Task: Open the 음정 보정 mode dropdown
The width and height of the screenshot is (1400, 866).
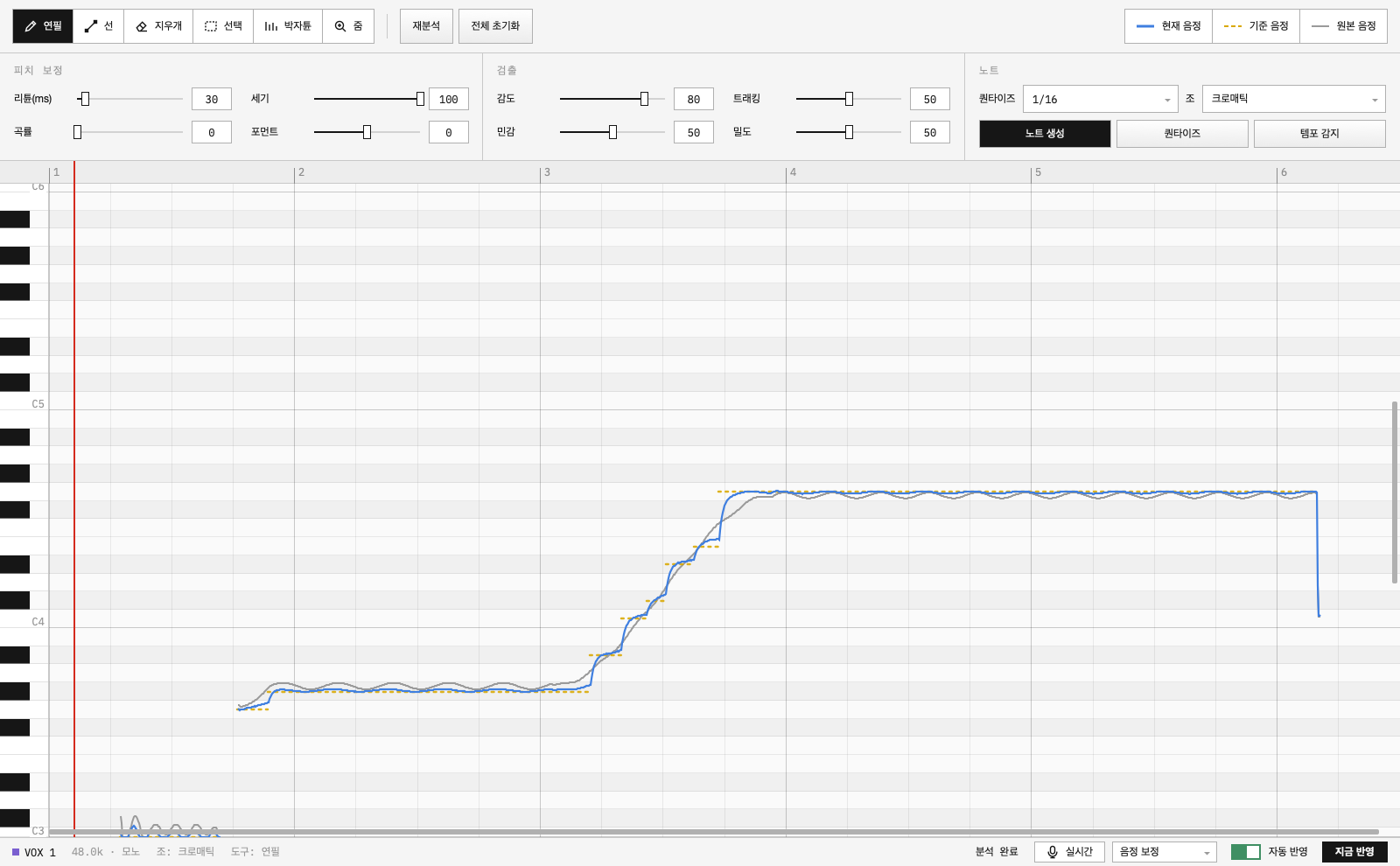Action: [x=1164, y=852]
